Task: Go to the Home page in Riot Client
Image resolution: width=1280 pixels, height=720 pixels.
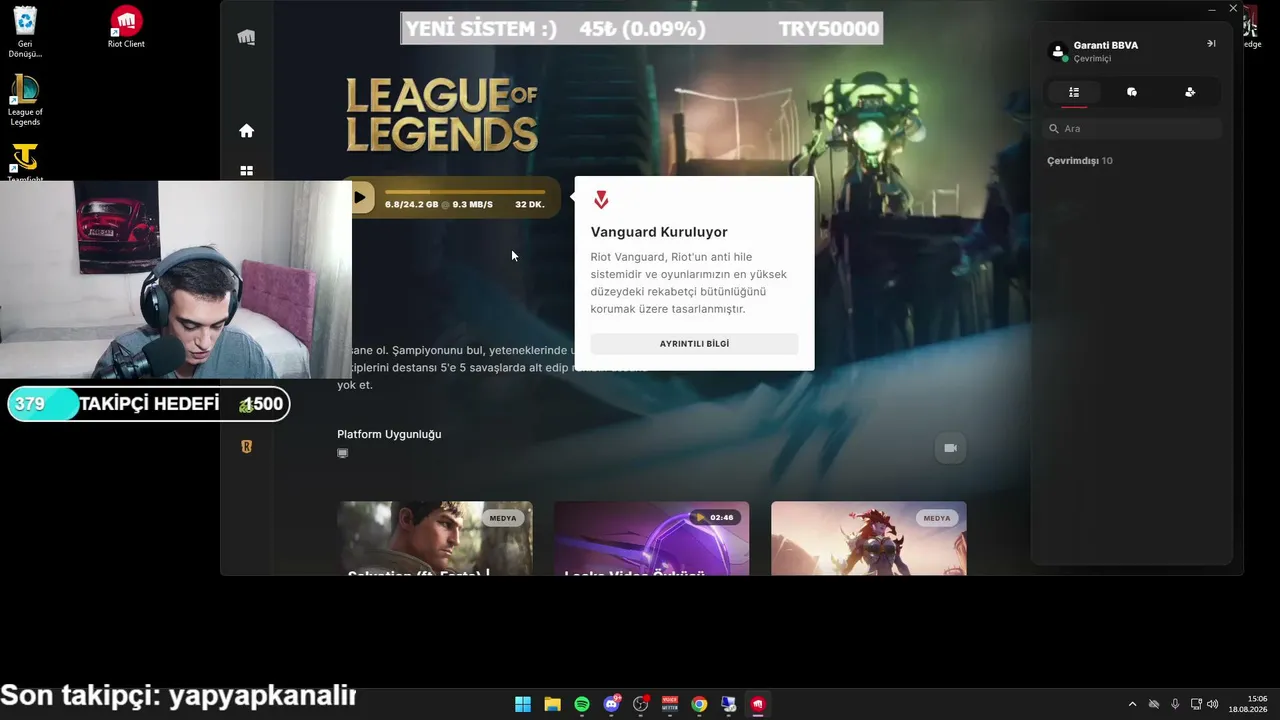Action: (246, 130)
